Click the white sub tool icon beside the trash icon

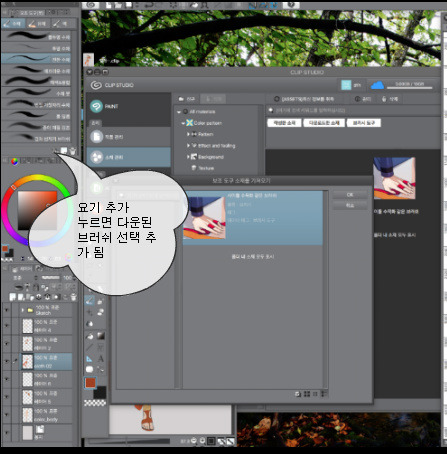pos(64,151)
